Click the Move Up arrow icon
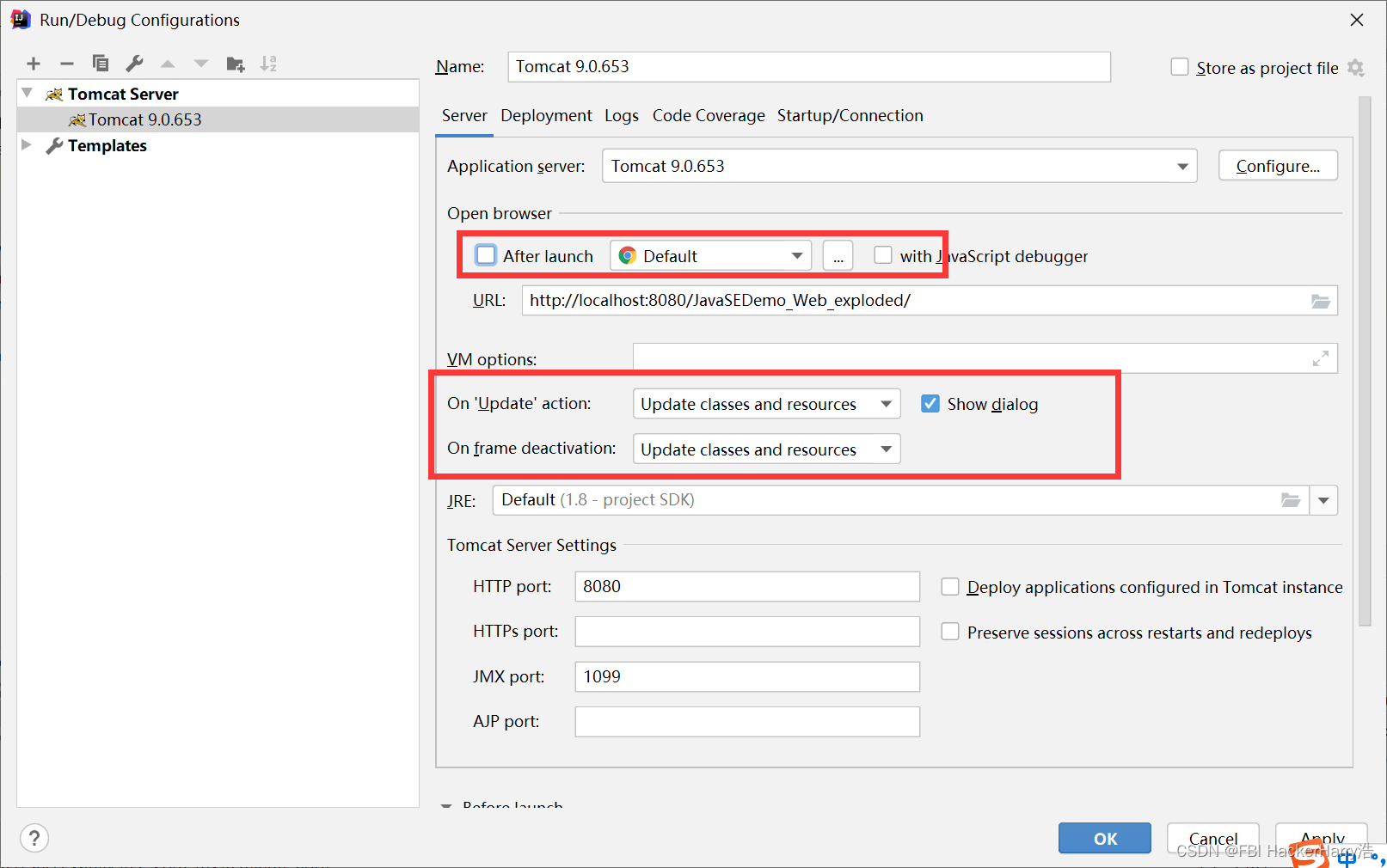 coord(168,64)
